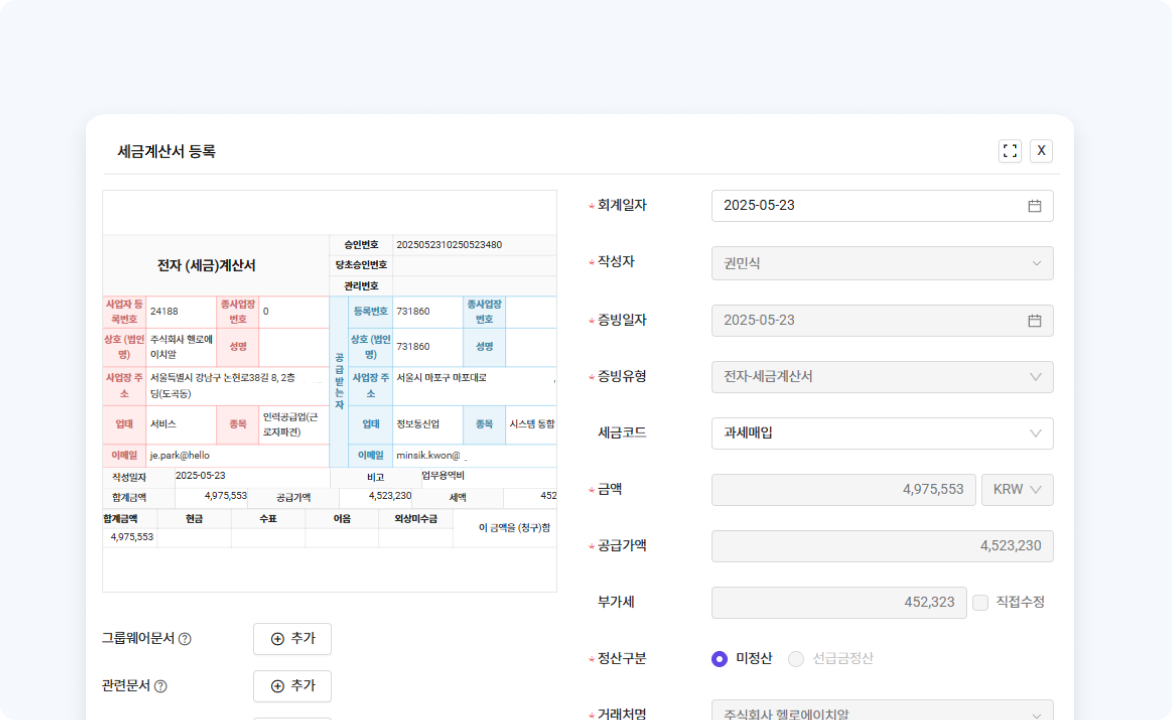1172x720 pixels.
Task: Select the 미정산 radio button
Action: [x=719, y=658]
